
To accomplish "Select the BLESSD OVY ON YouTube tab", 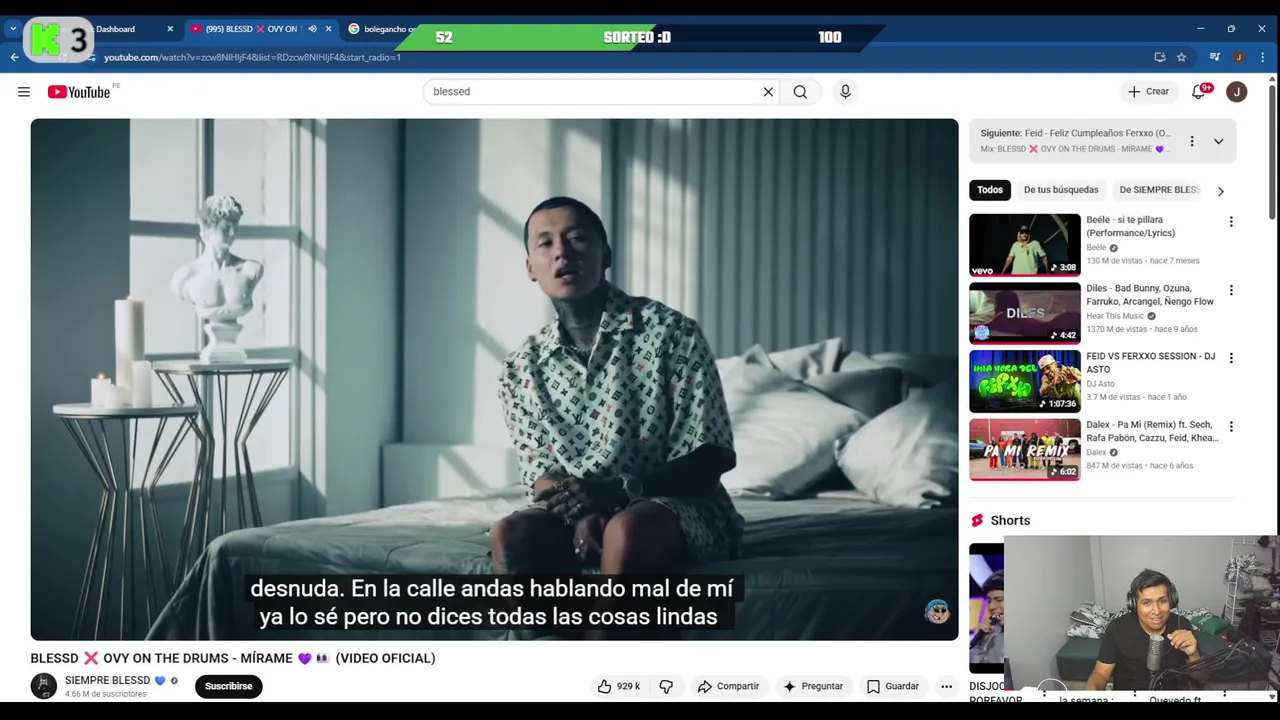I will (250, 29).
